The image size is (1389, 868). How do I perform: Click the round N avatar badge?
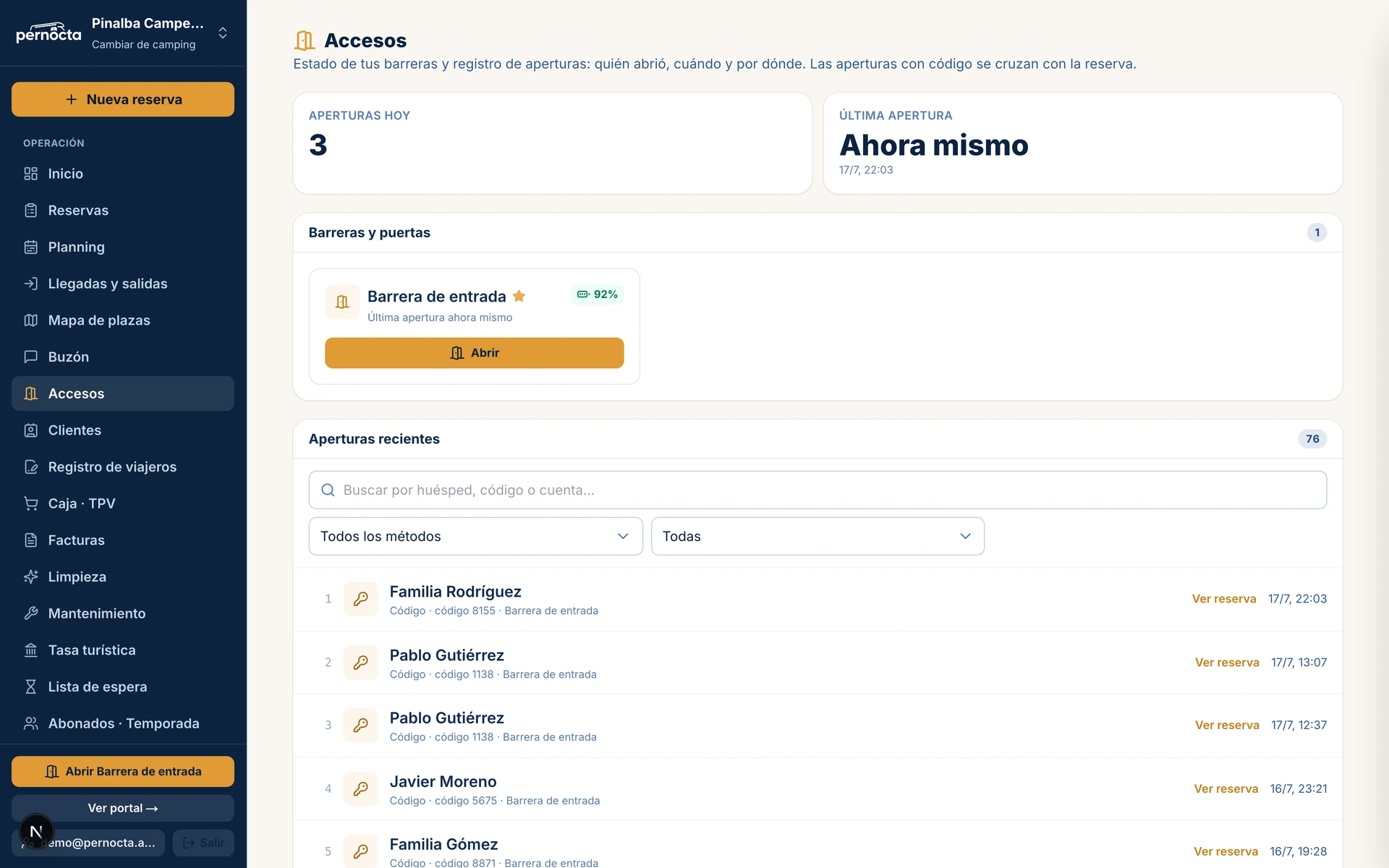point(36,832)
